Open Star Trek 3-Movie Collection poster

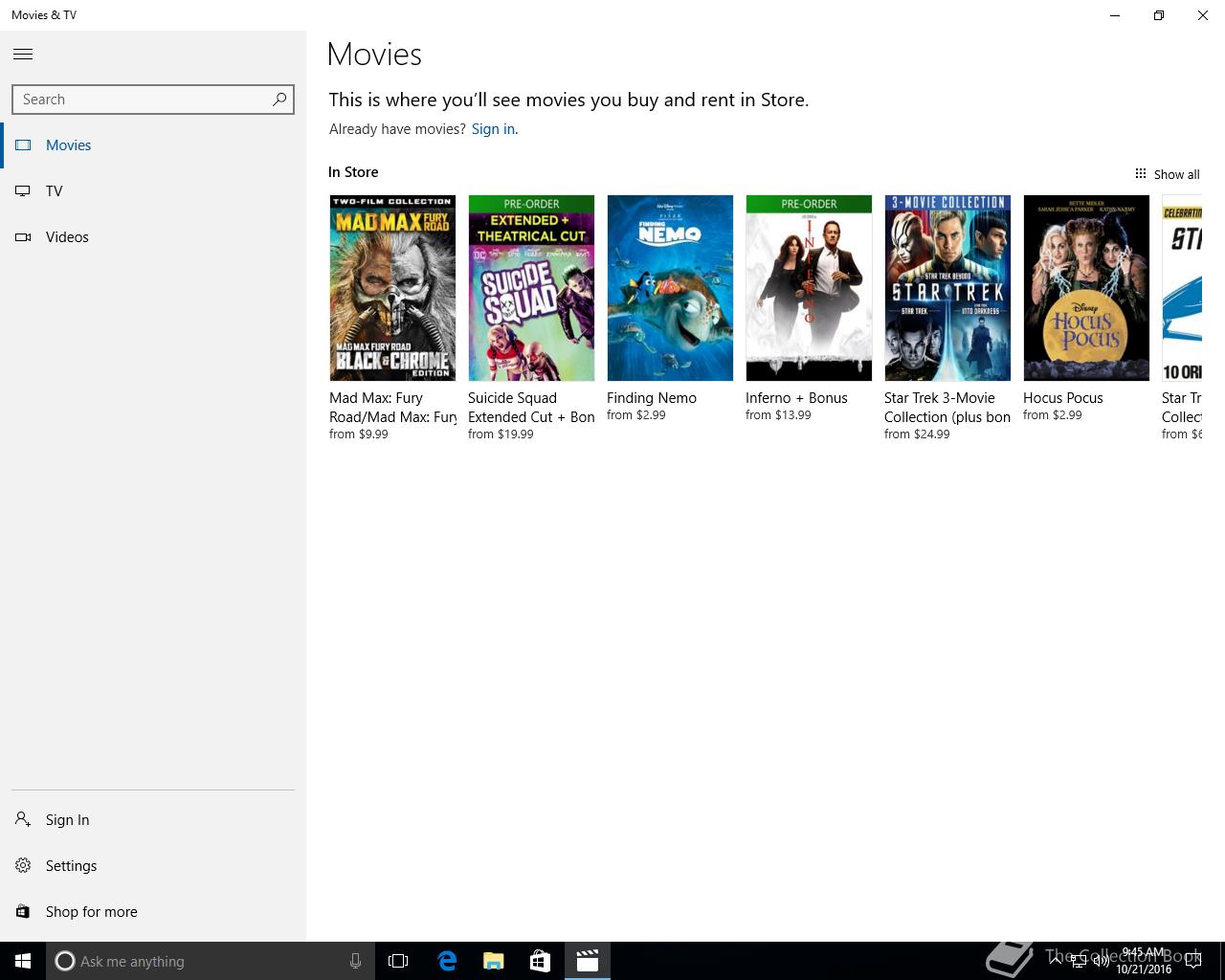coord(947,288)
